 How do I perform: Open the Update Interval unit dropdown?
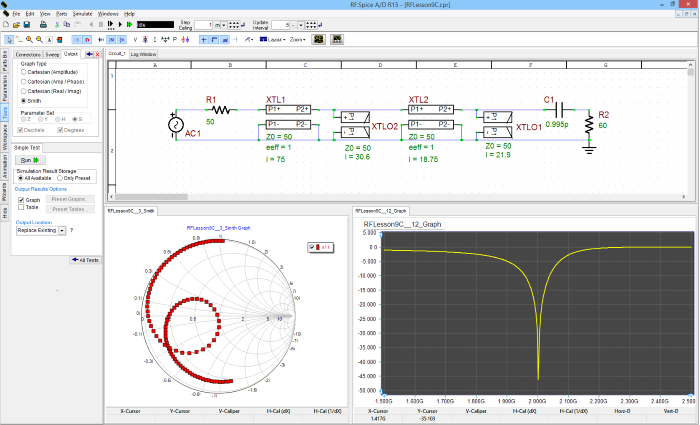pos(301,25)
